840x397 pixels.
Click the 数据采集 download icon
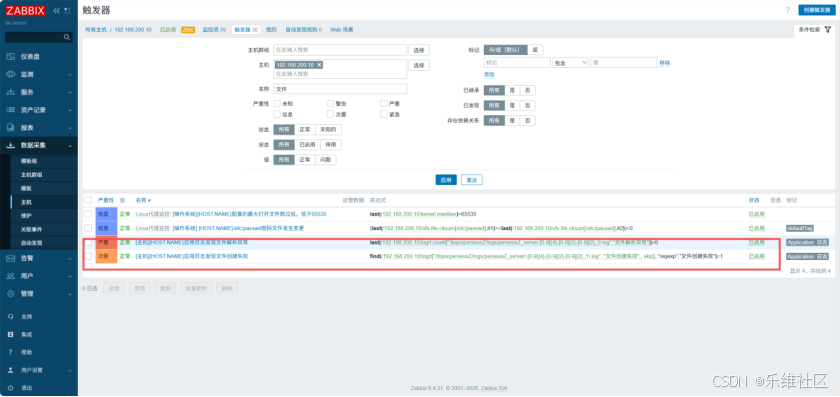click(10, 145)
